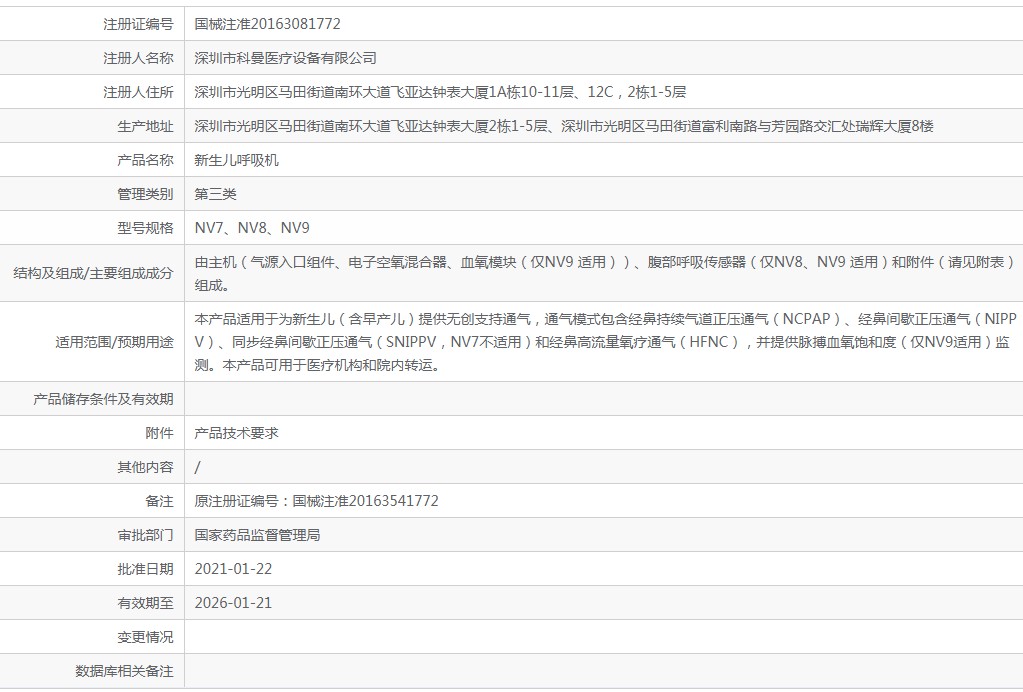Click the 产品名称 label
Screen dimensions: 1023x692
pos(145,160)
